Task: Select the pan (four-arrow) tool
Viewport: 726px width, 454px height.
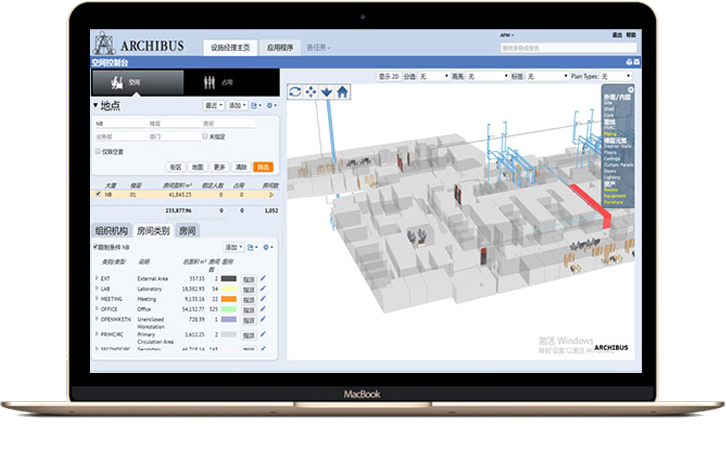Action: tap(310, 92)
